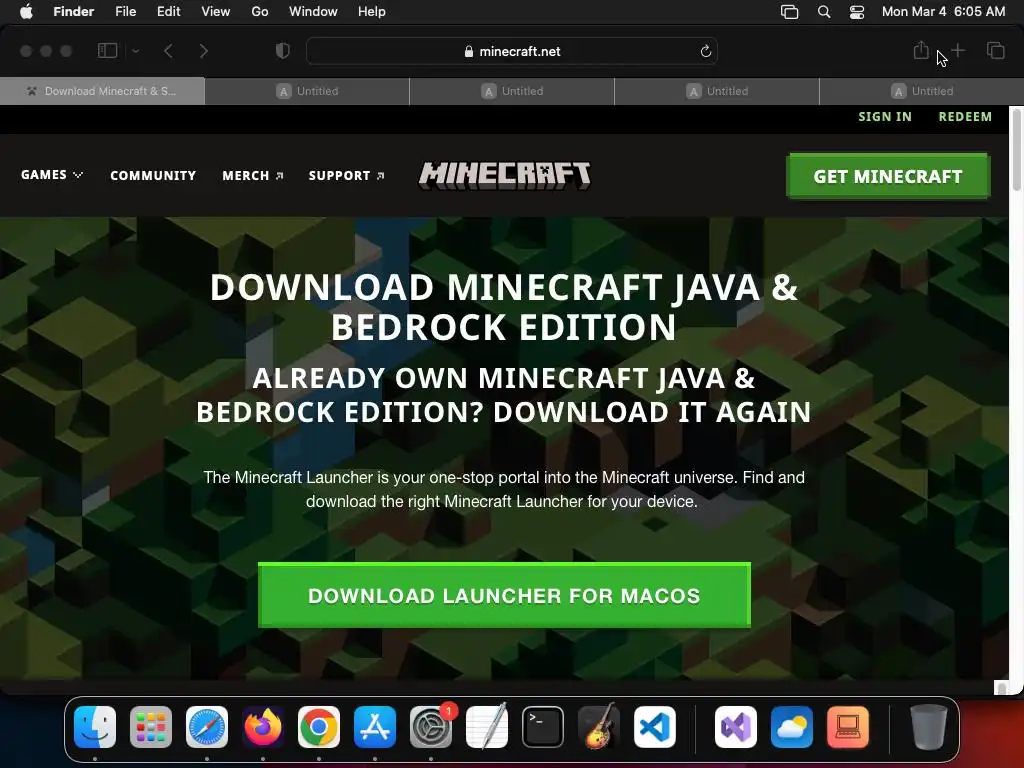Open the Help menu

372,12
